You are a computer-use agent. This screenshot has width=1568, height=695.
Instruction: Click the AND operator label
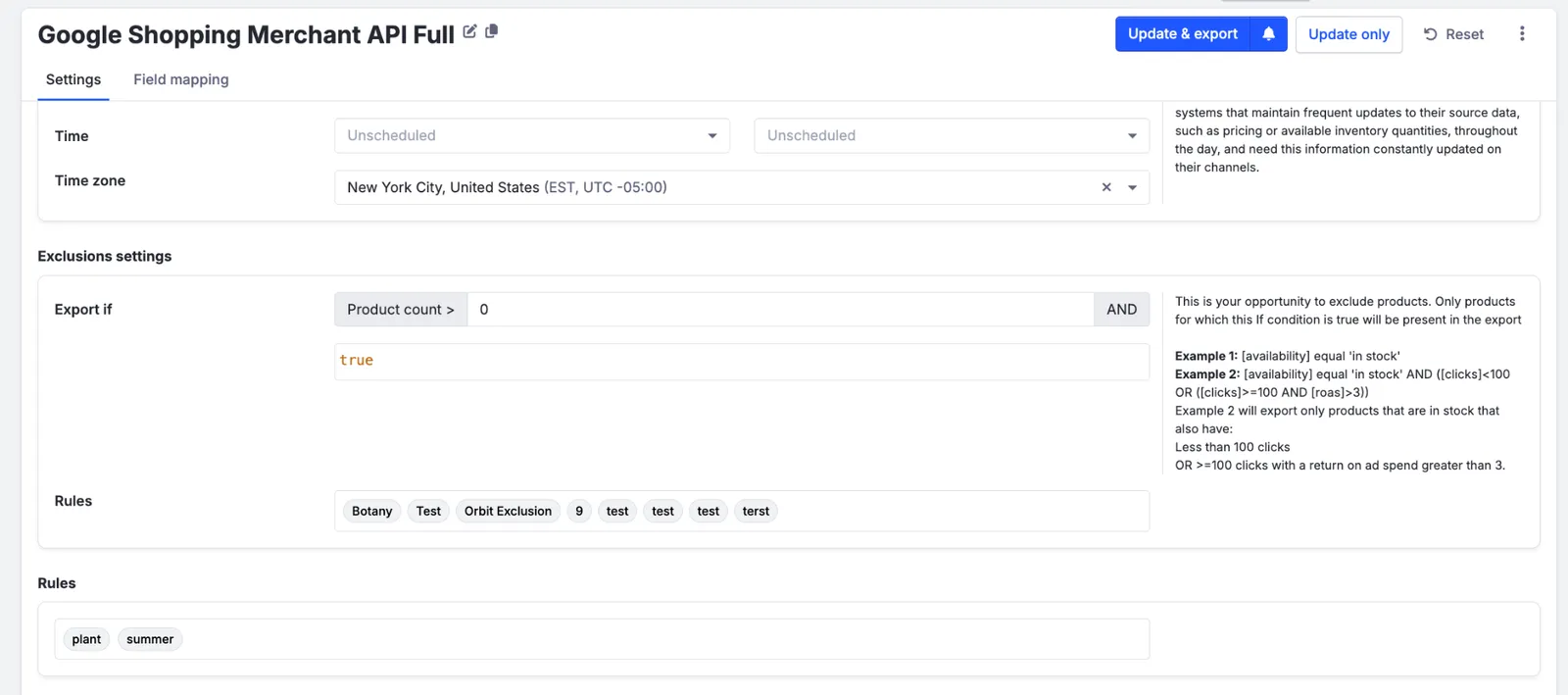click(x=1122, y=309)
